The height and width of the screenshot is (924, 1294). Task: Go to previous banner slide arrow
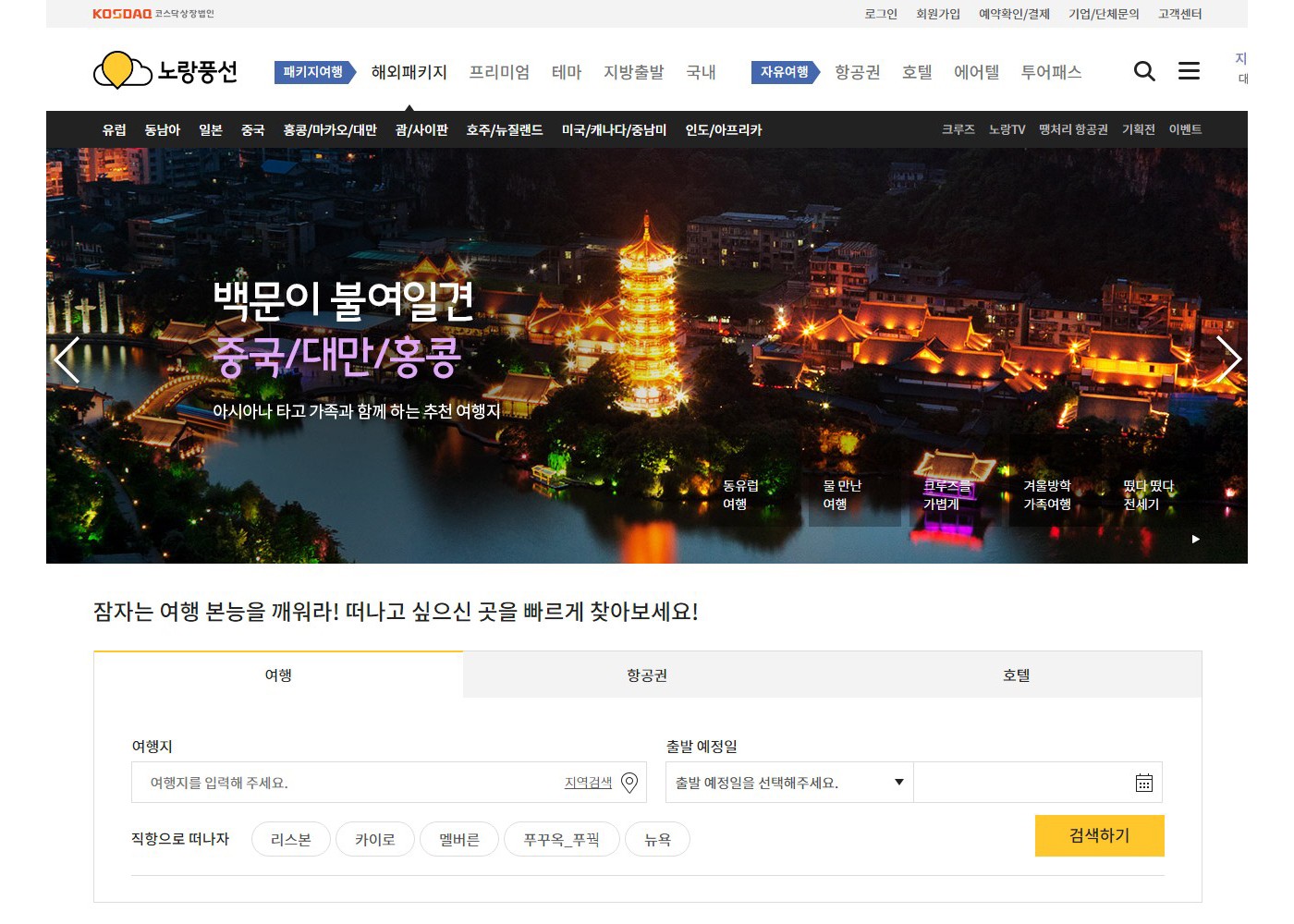coord(67,359)
